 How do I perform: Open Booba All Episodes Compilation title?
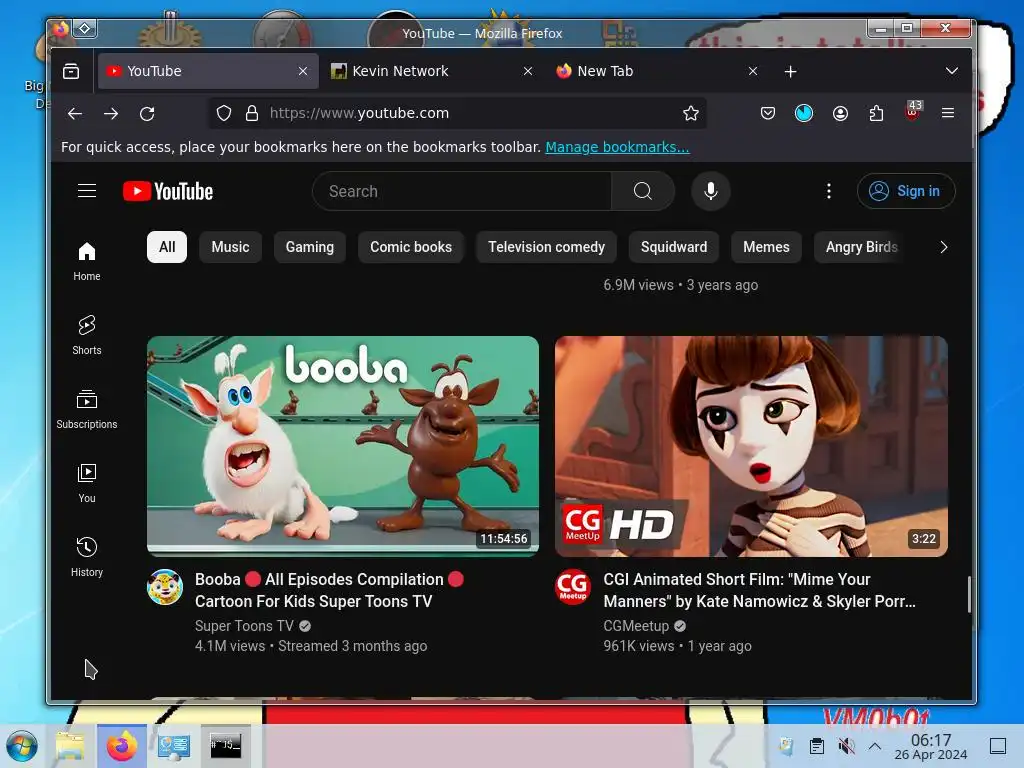click(x=329, y=590)
